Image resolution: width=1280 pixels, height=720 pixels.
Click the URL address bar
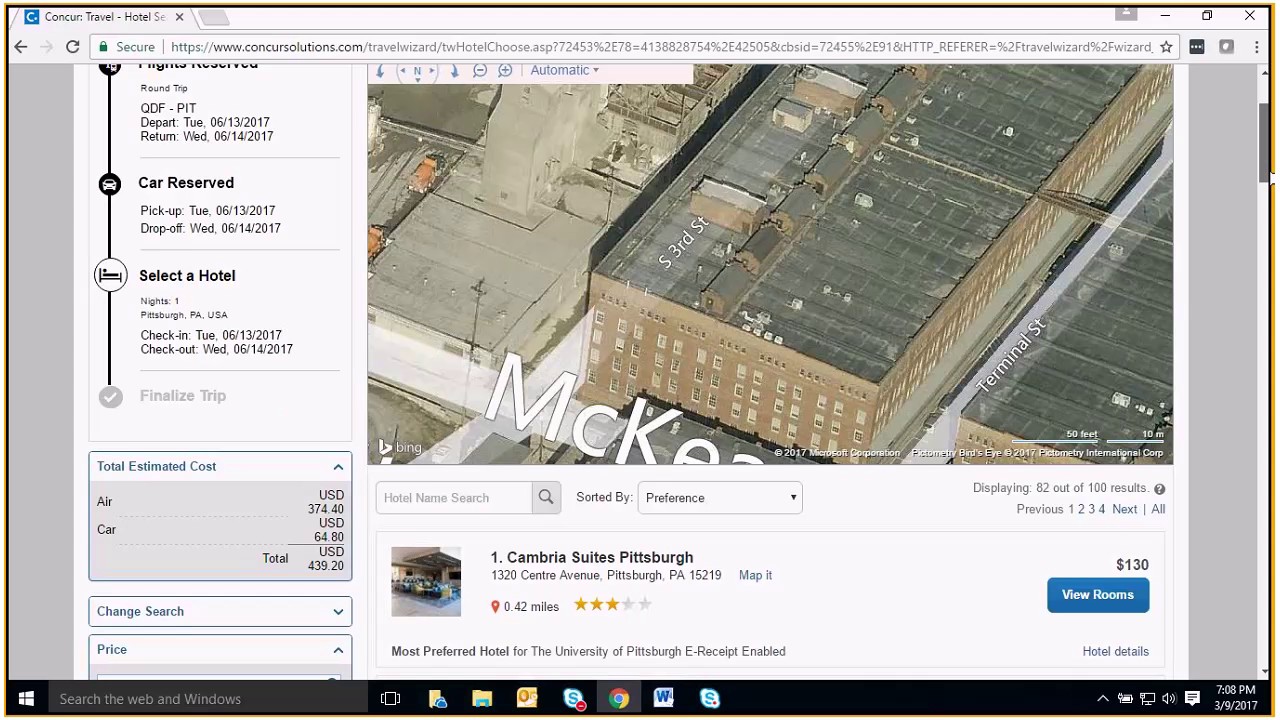tap(660, 47)
